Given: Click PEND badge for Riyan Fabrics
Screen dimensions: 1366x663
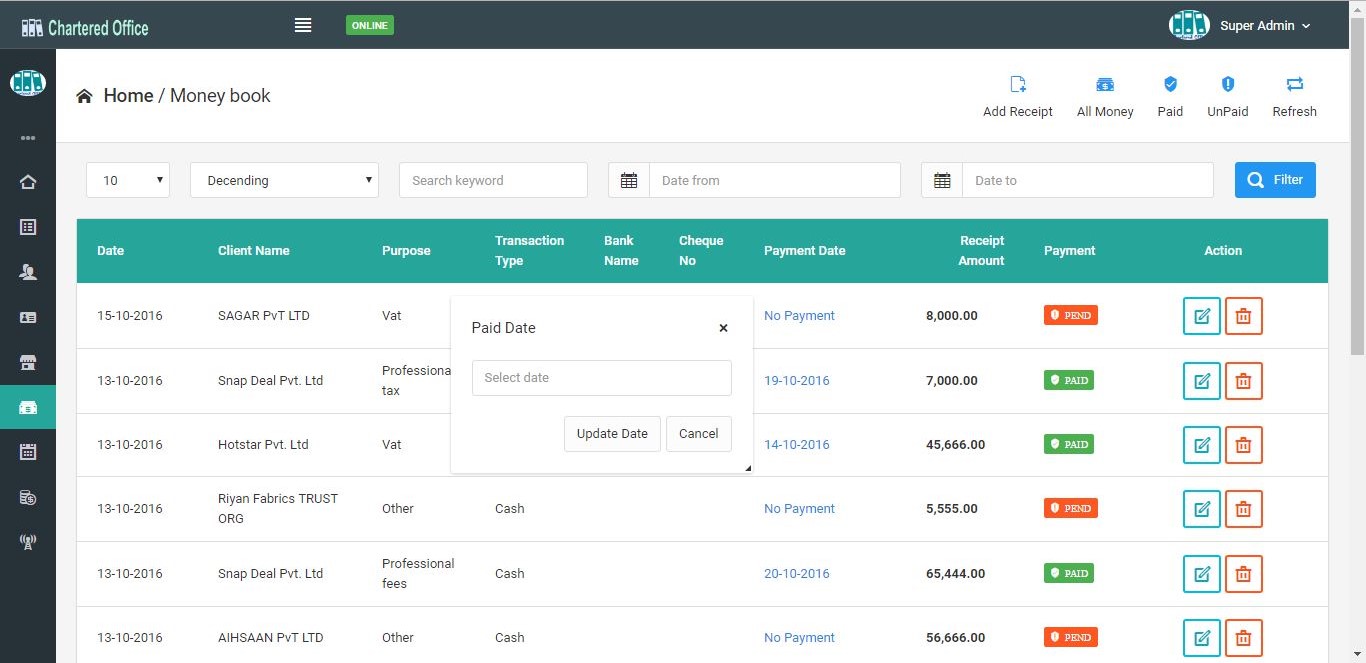Looking at the screenshot, I should coord(1070,508).
